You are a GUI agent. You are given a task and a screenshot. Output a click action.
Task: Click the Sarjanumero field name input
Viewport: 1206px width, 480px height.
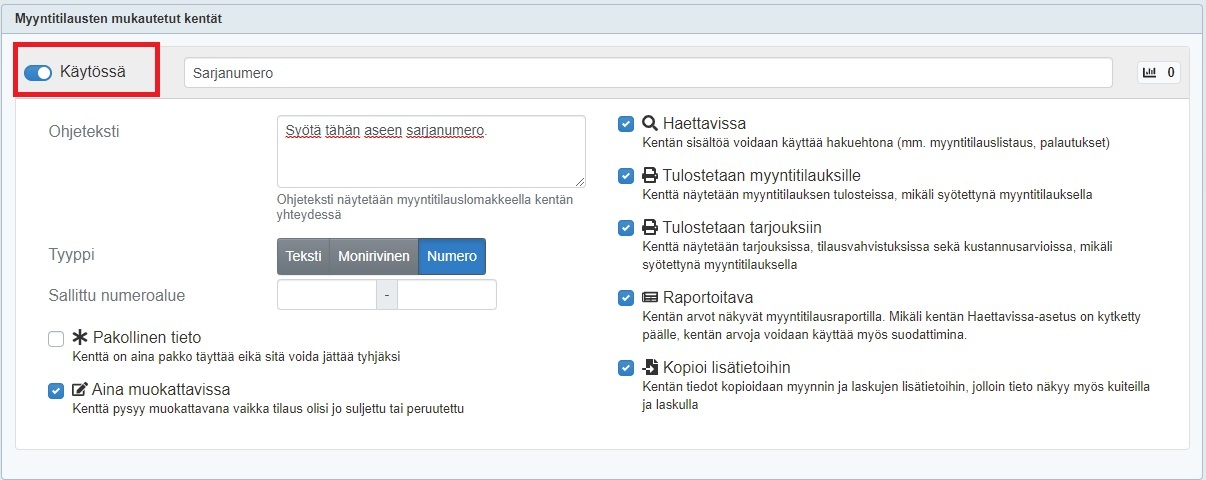coord(647,73)
